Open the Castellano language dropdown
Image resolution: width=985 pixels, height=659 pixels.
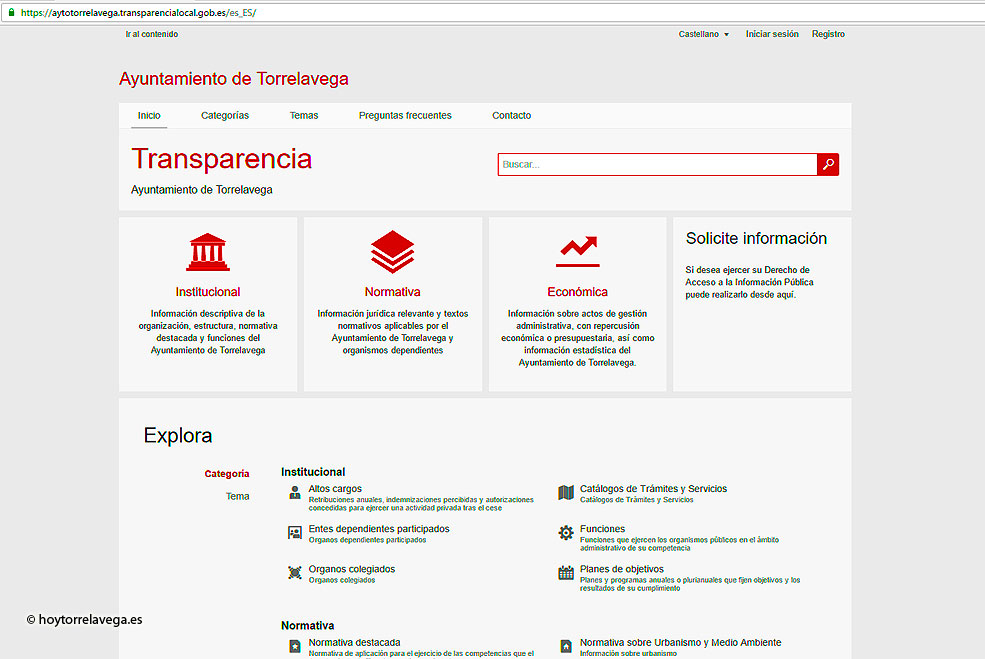pos(704,34)
